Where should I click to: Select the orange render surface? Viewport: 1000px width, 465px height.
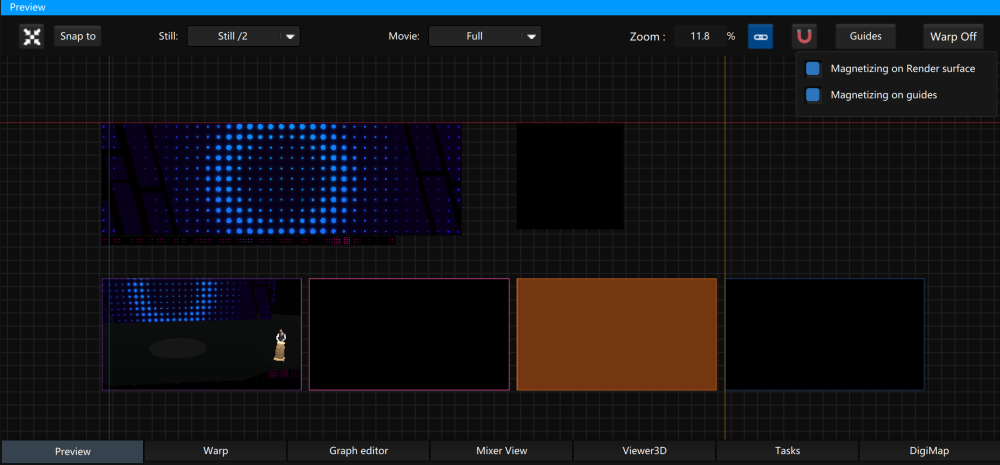pyautogui.click(x=616, y=334)
